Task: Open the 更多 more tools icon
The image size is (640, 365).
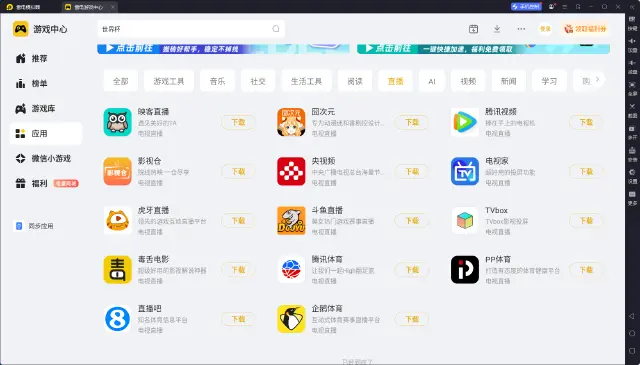Action: [x=632, y=197]
